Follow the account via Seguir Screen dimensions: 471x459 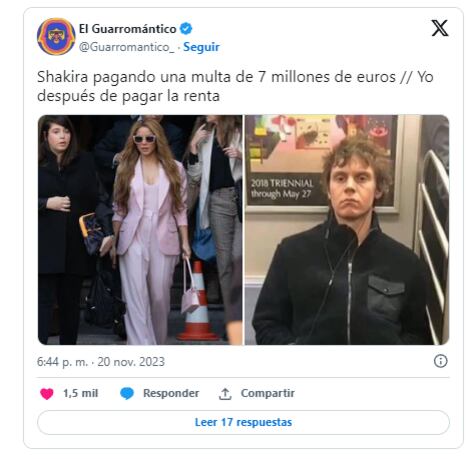[201, 47]
